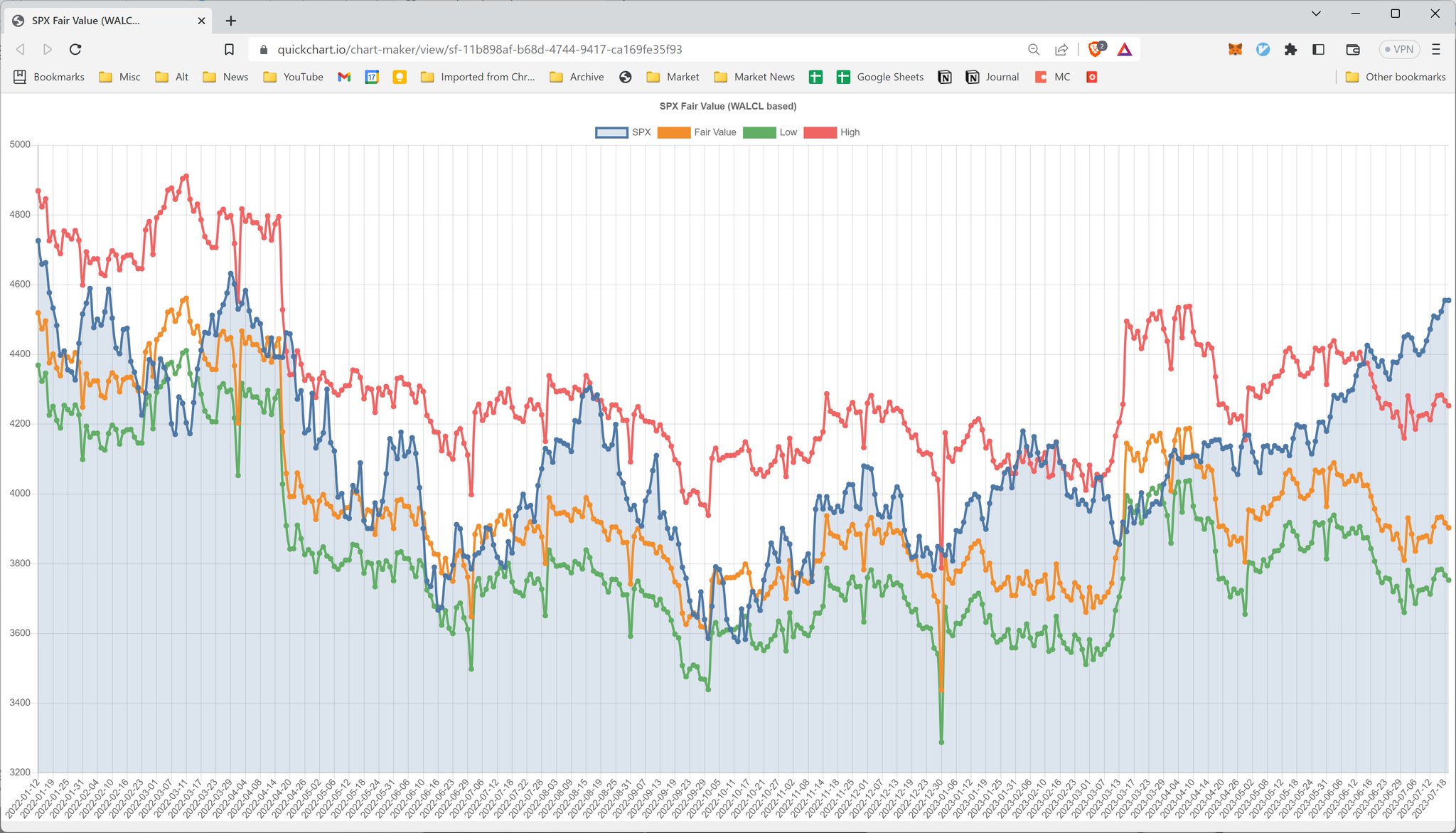Click the MetaMask fox extension icon

click(1235, 49)
